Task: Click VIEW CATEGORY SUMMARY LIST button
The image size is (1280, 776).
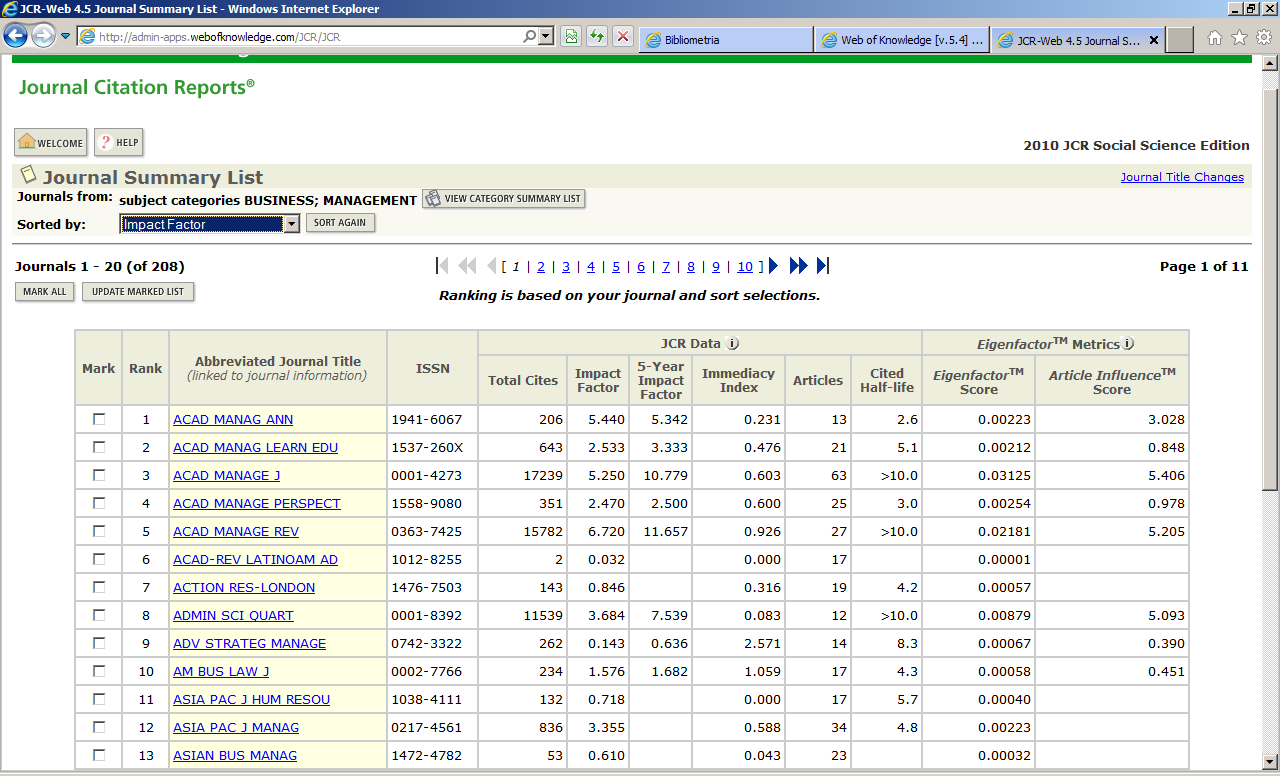Action: [x=503, y=198]
